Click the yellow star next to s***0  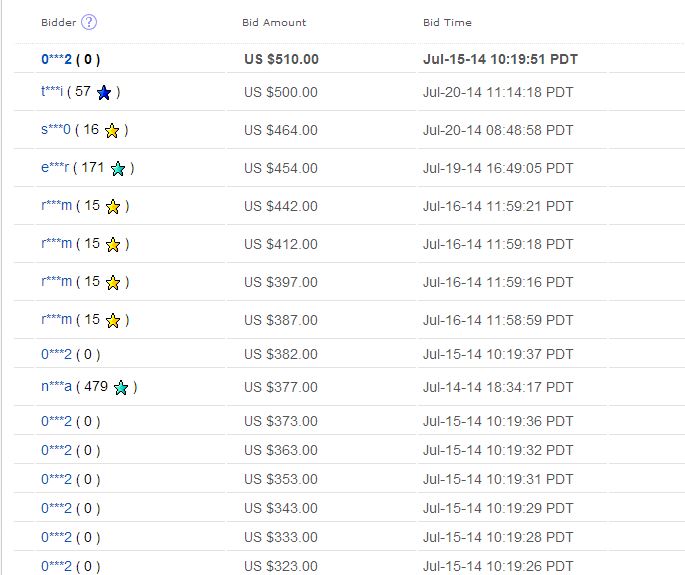tap(113, 131)
